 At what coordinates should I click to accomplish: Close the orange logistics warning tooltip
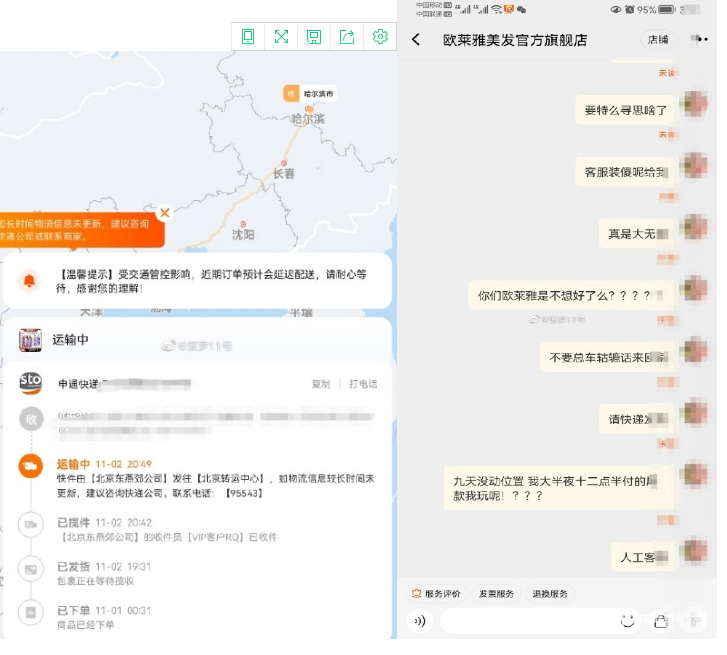point(165,213)
